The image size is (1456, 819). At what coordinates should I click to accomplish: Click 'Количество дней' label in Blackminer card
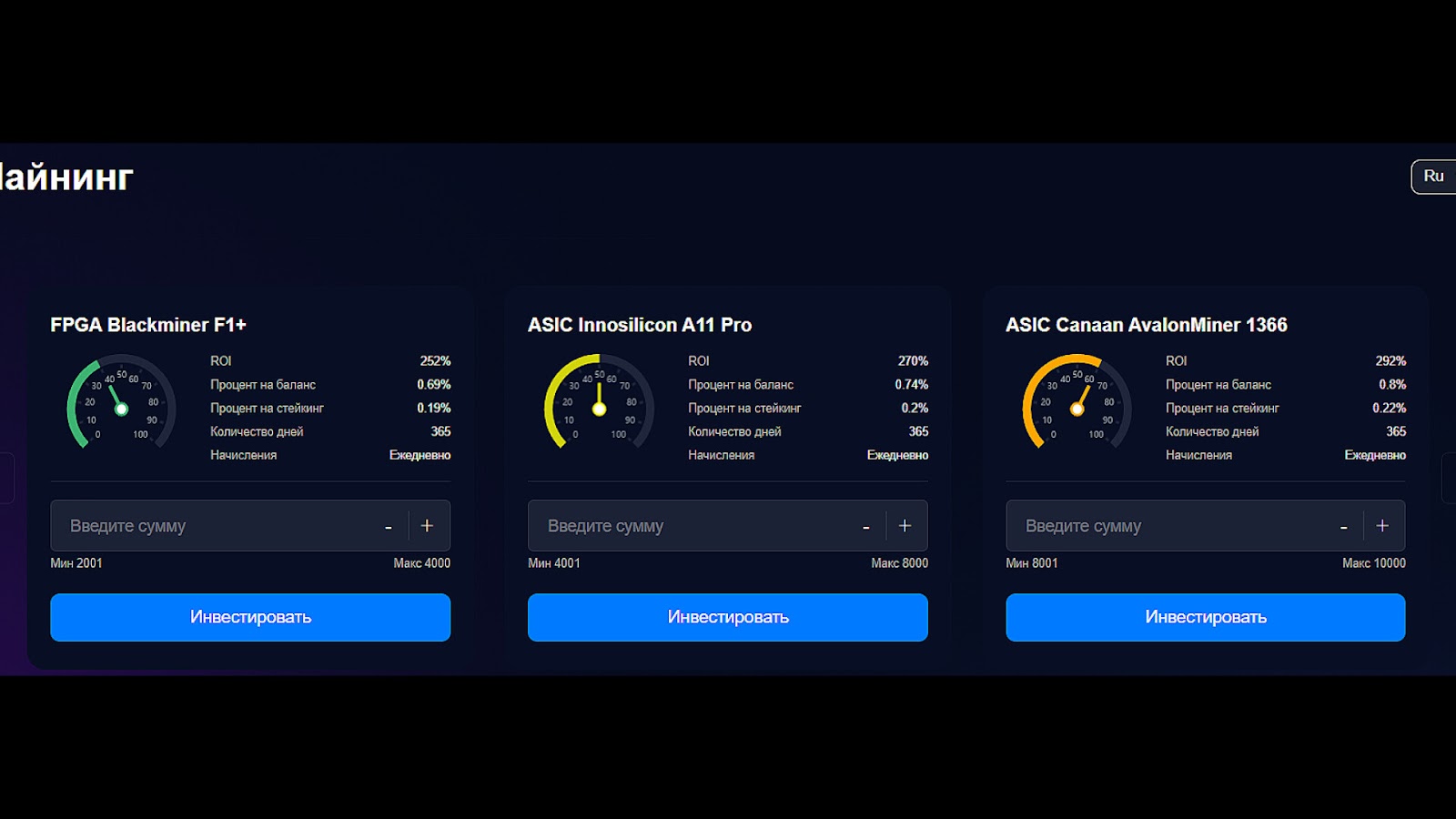[257, 431]
